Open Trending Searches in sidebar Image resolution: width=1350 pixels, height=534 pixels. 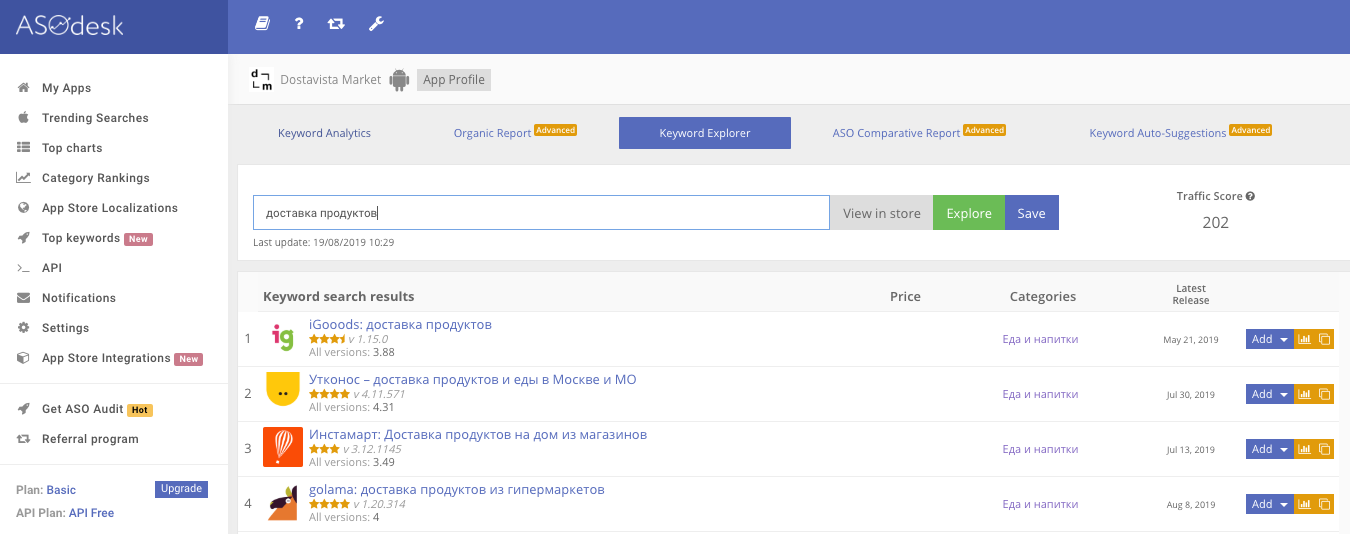[95, 118]
